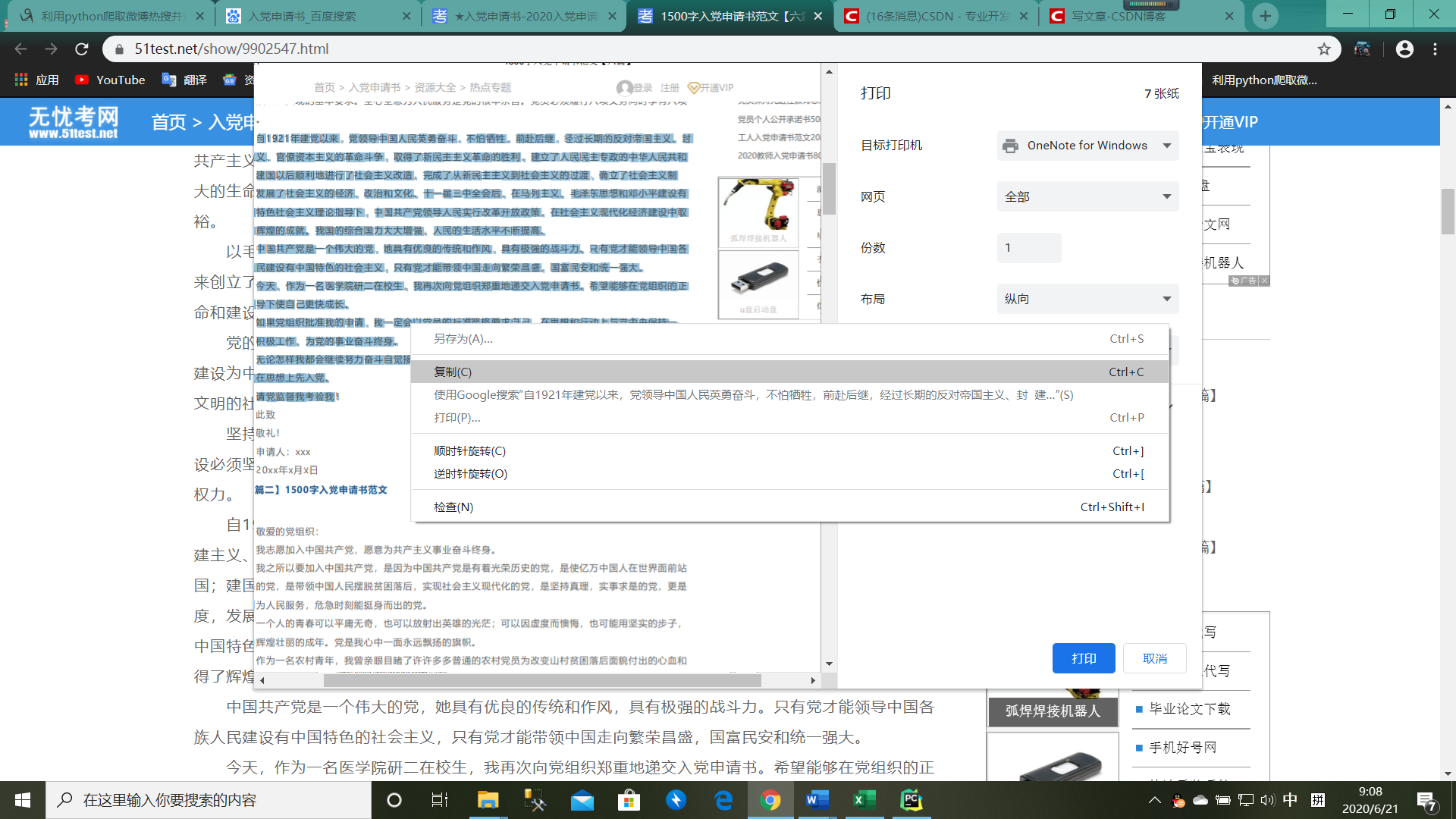This screenshot has height=819, width=1456.
Task: Open YouTube bookmark
Action: coord(111,80)
